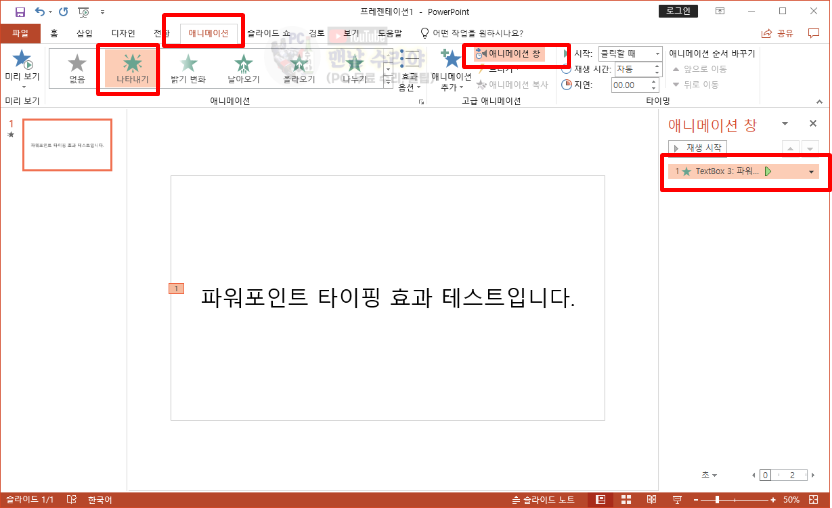The image size is (832, 508).
Task: Click the 어떤 작업을 원하시나요 search box
Action: 472,33
